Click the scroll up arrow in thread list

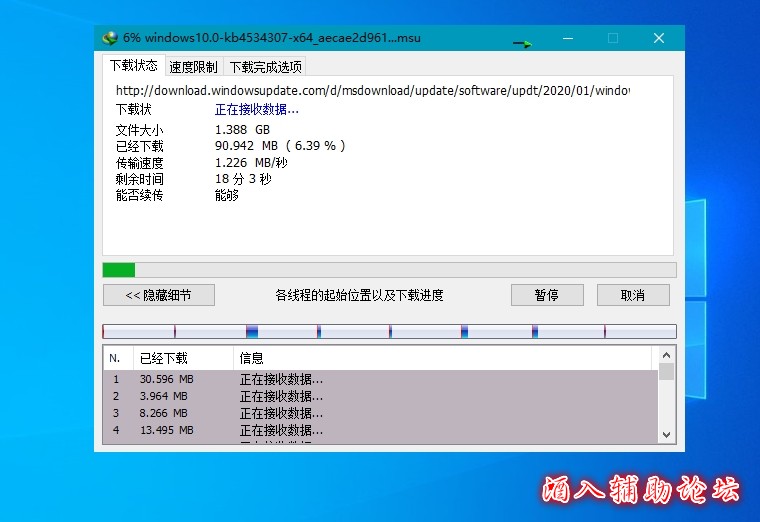[666, 355]
